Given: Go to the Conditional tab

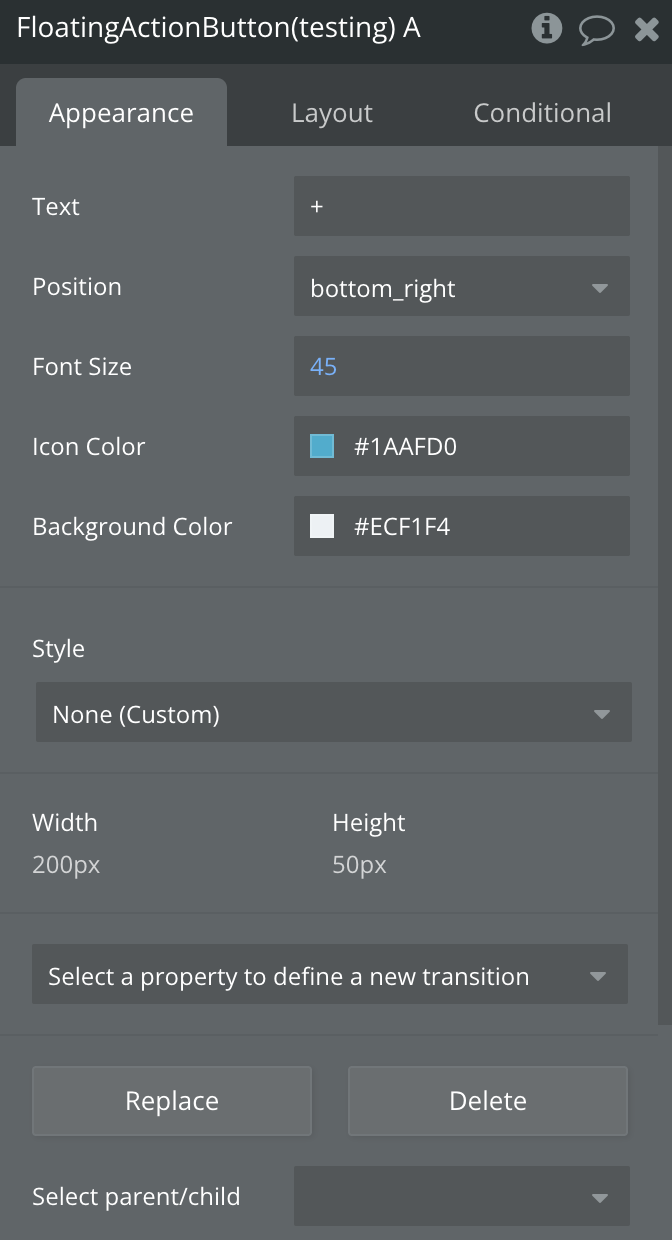Looking at the screenshot, I should pyautogui.click(x=542, y=113).
